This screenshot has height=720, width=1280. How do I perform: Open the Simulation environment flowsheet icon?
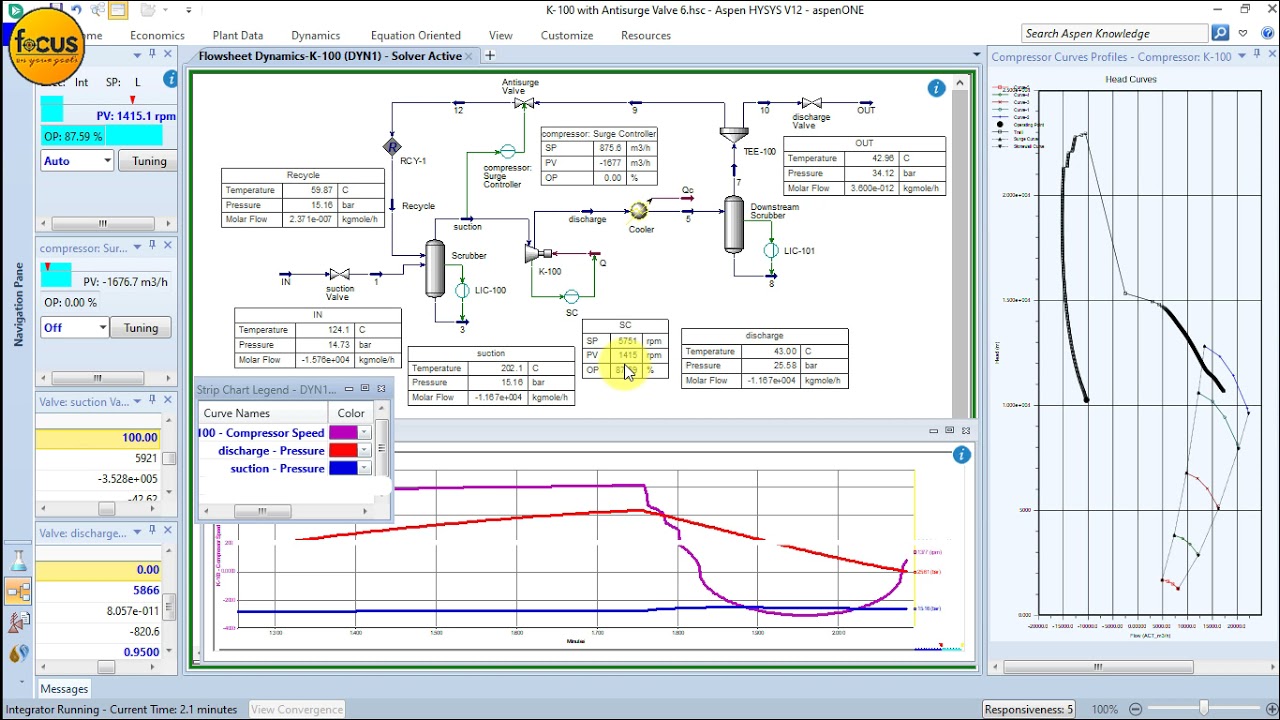(18, 591)
